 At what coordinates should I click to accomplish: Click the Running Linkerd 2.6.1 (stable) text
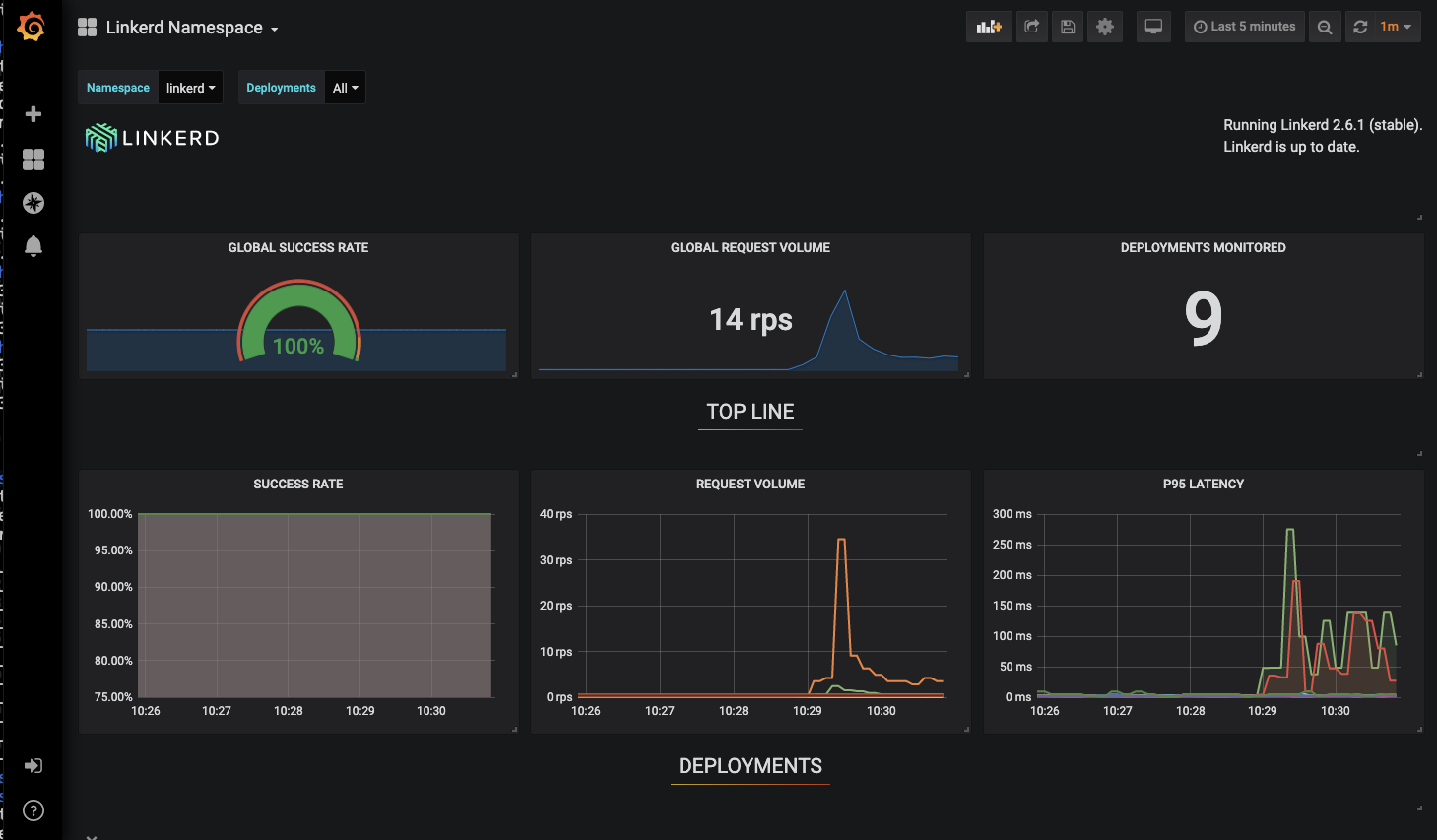[1323, 125]
